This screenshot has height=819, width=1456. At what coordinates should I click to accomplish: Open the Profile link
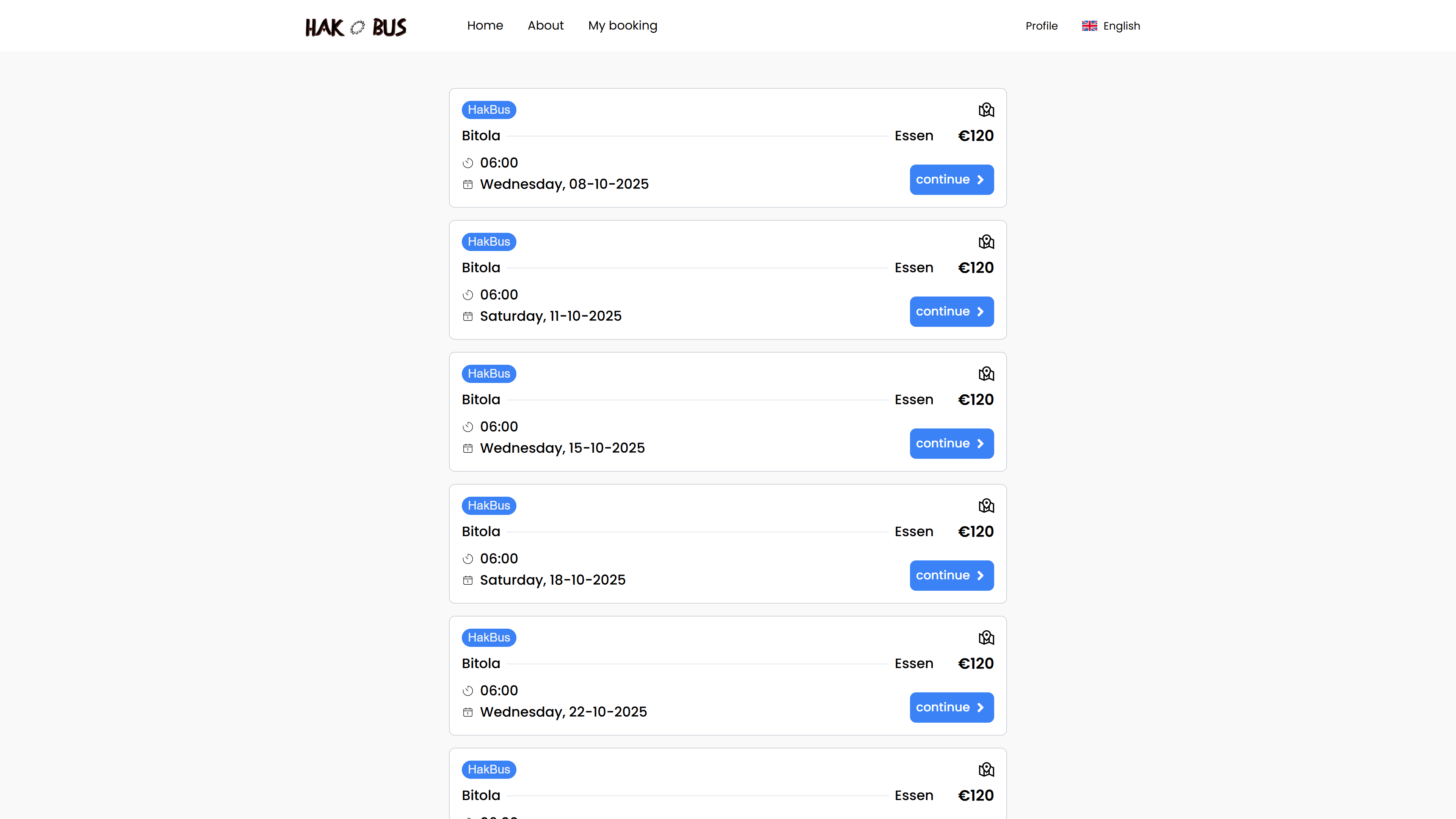pos(1041,26)
